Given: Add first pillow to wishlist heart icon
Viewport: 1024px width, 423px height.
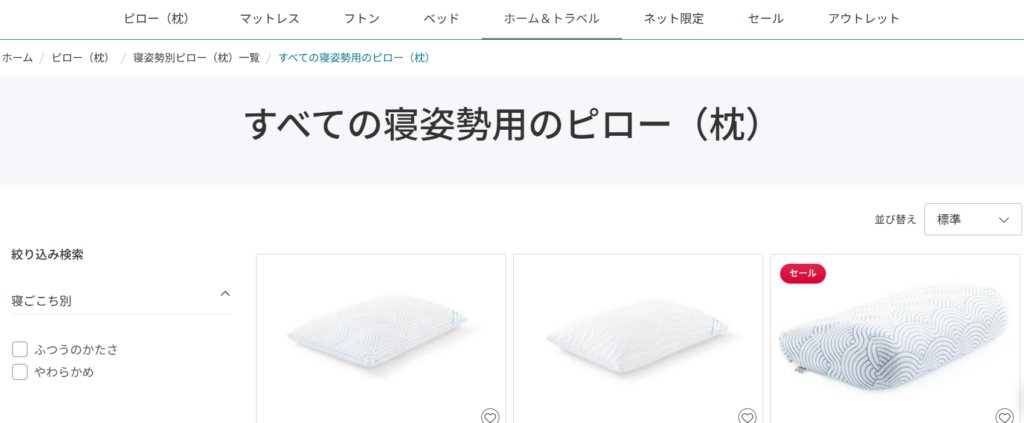Looking at the screenshot, I should 490,416.
